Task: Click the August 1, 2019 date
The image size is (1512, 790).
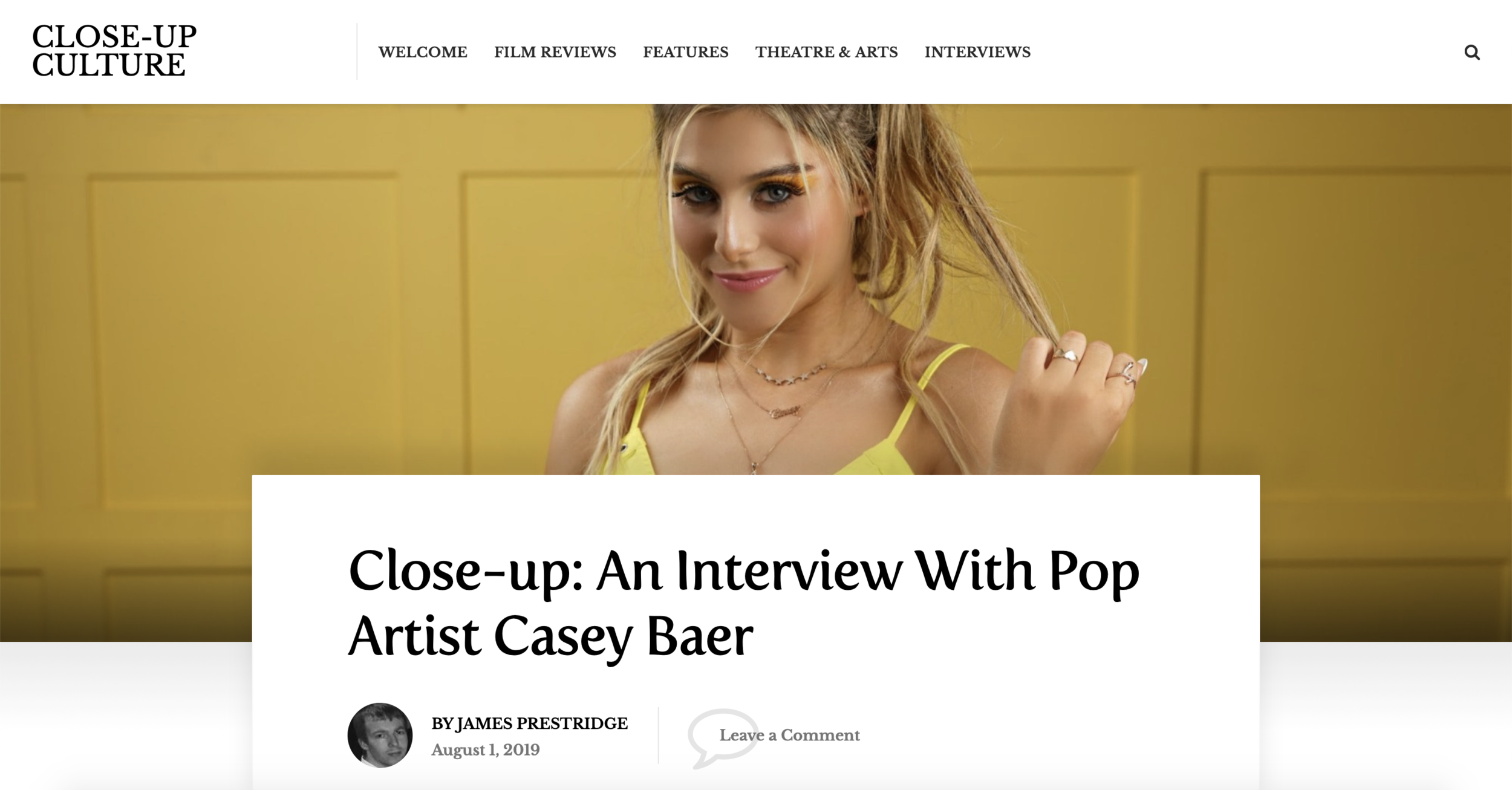Action: point(486,750)
